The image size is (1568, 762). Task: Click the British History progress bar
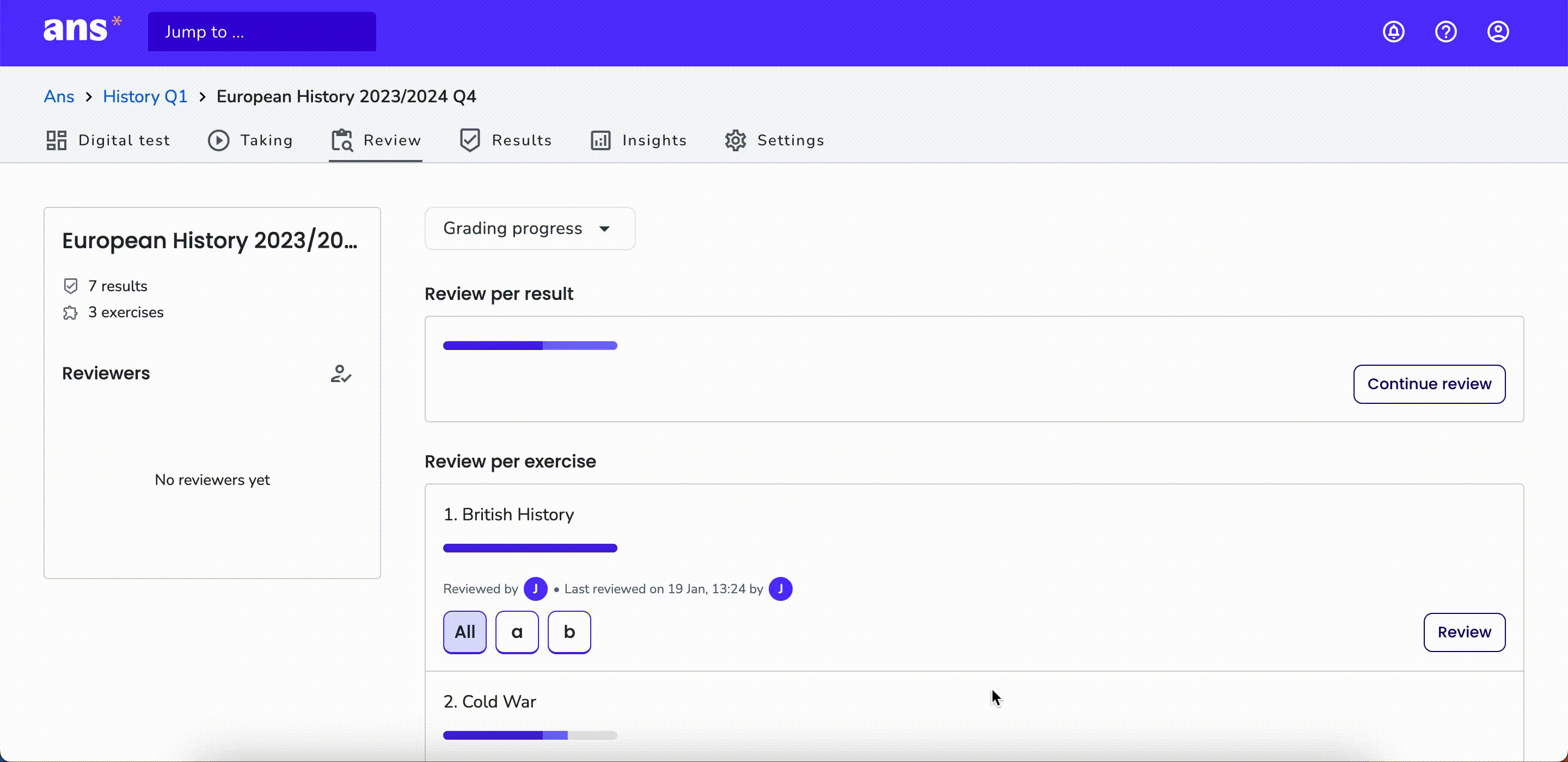(x=530, y=548)
